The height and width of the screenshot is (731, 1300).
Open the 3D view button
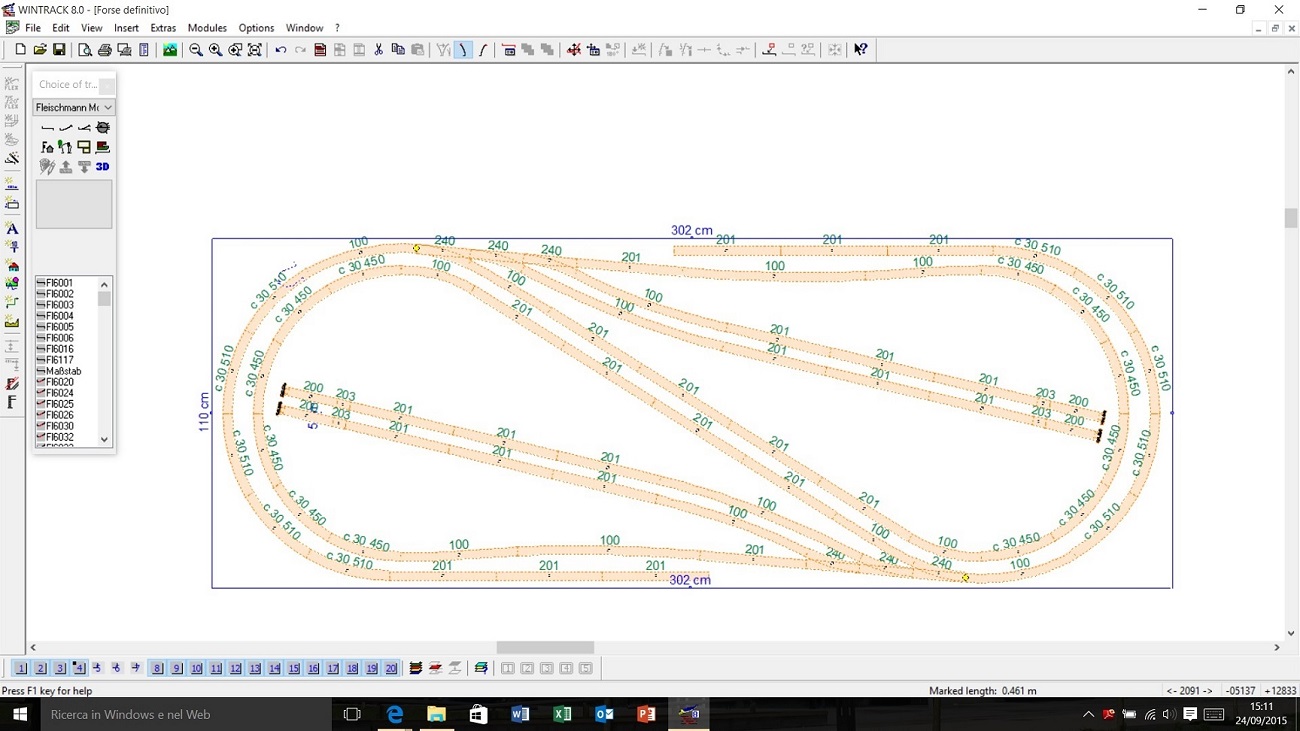(102, 167)
